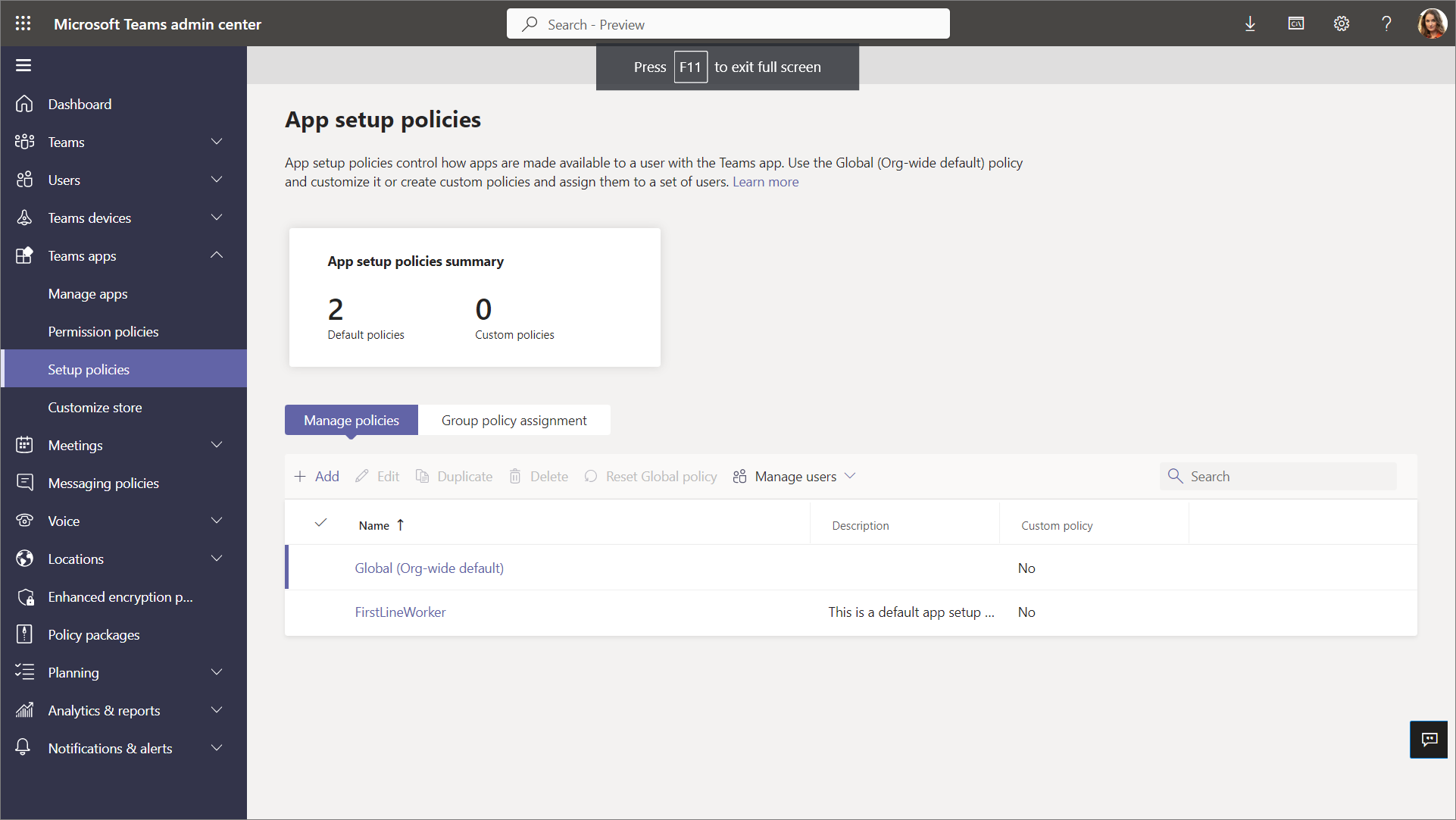
Task: Select the Global (Org-wide default) row checkbox
Action: click(x=320, y=568)
